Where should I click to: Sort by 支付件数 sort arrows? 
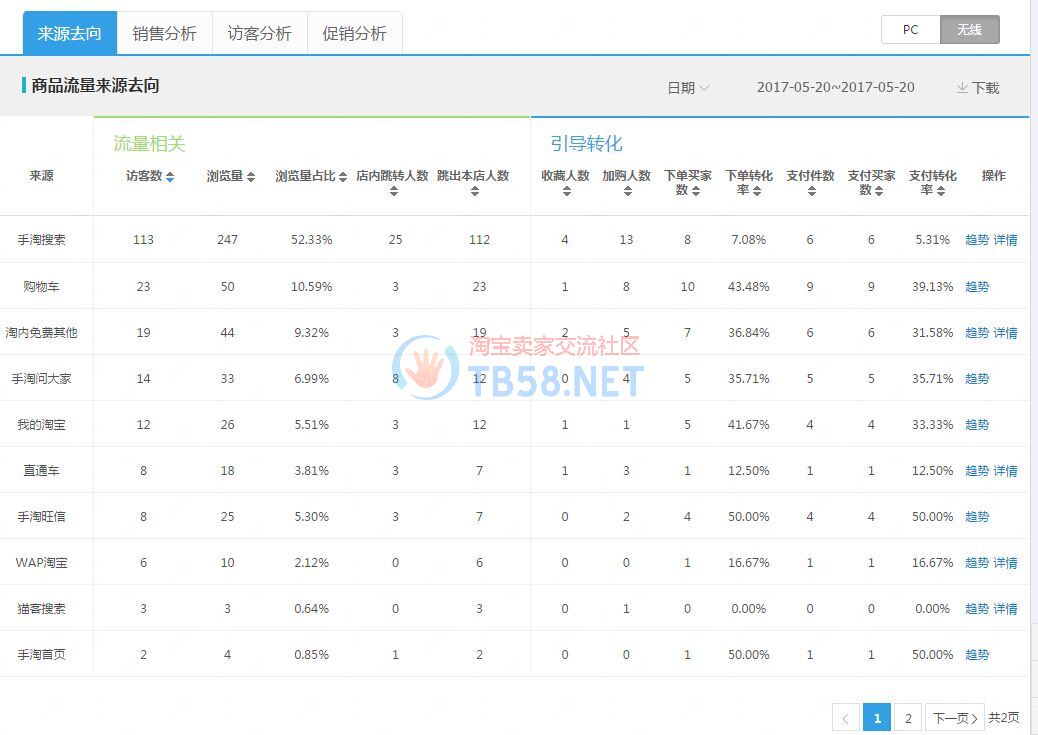(x=811, y=191)
